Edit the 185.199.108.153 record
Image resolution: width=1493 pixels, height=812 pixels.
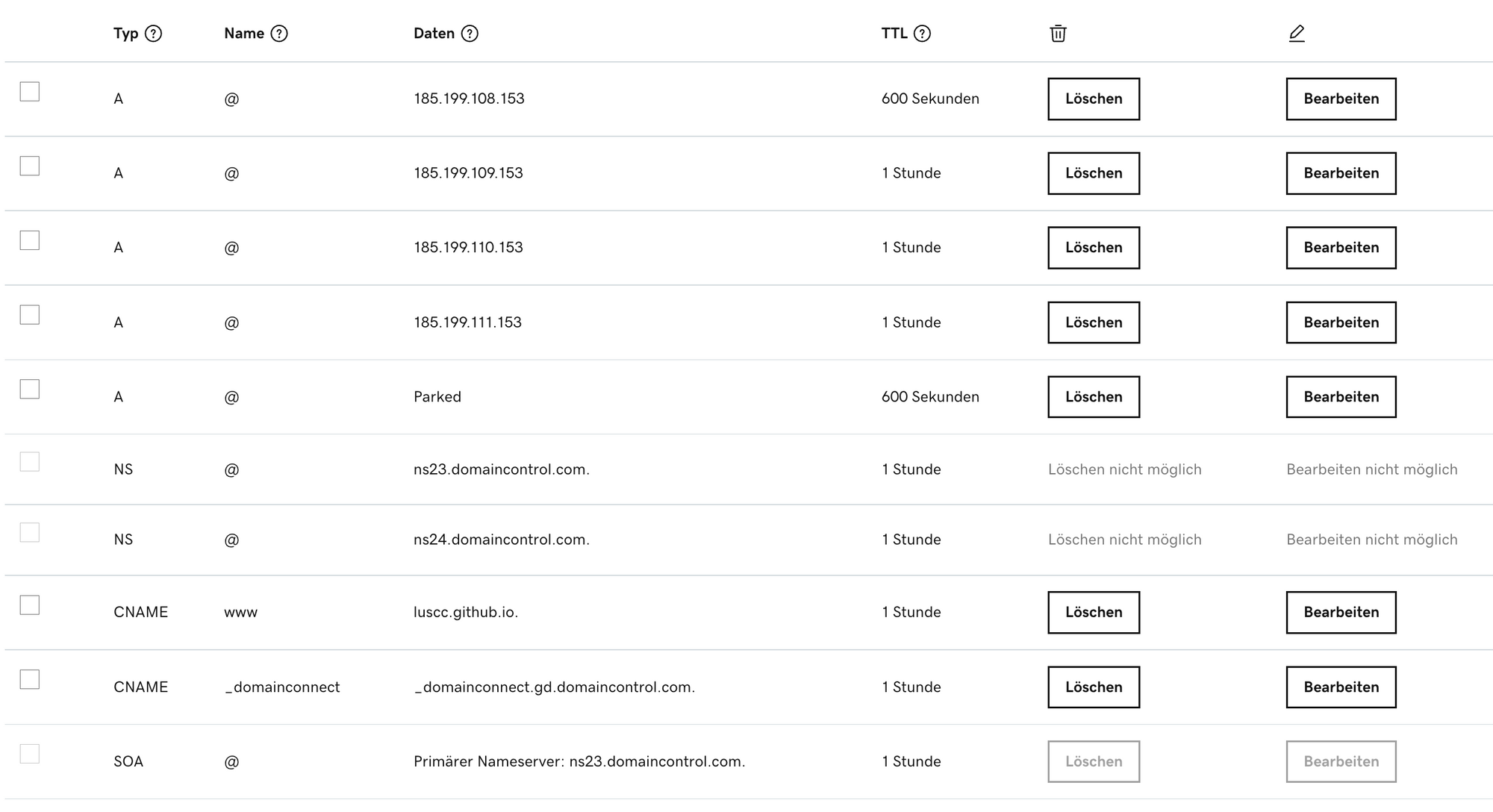pos(1341,99)
